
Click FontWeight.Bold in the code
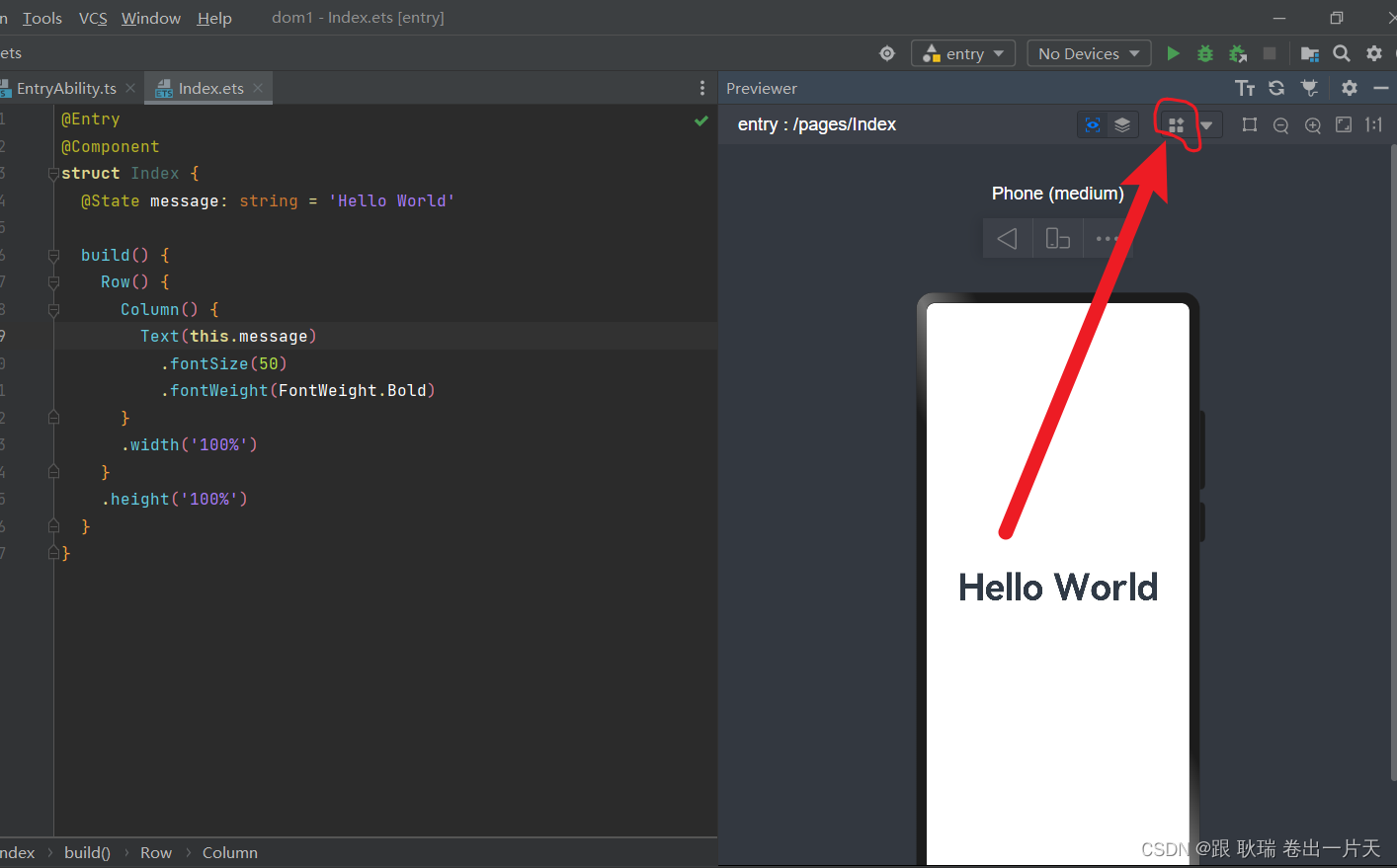coord(353,391)
